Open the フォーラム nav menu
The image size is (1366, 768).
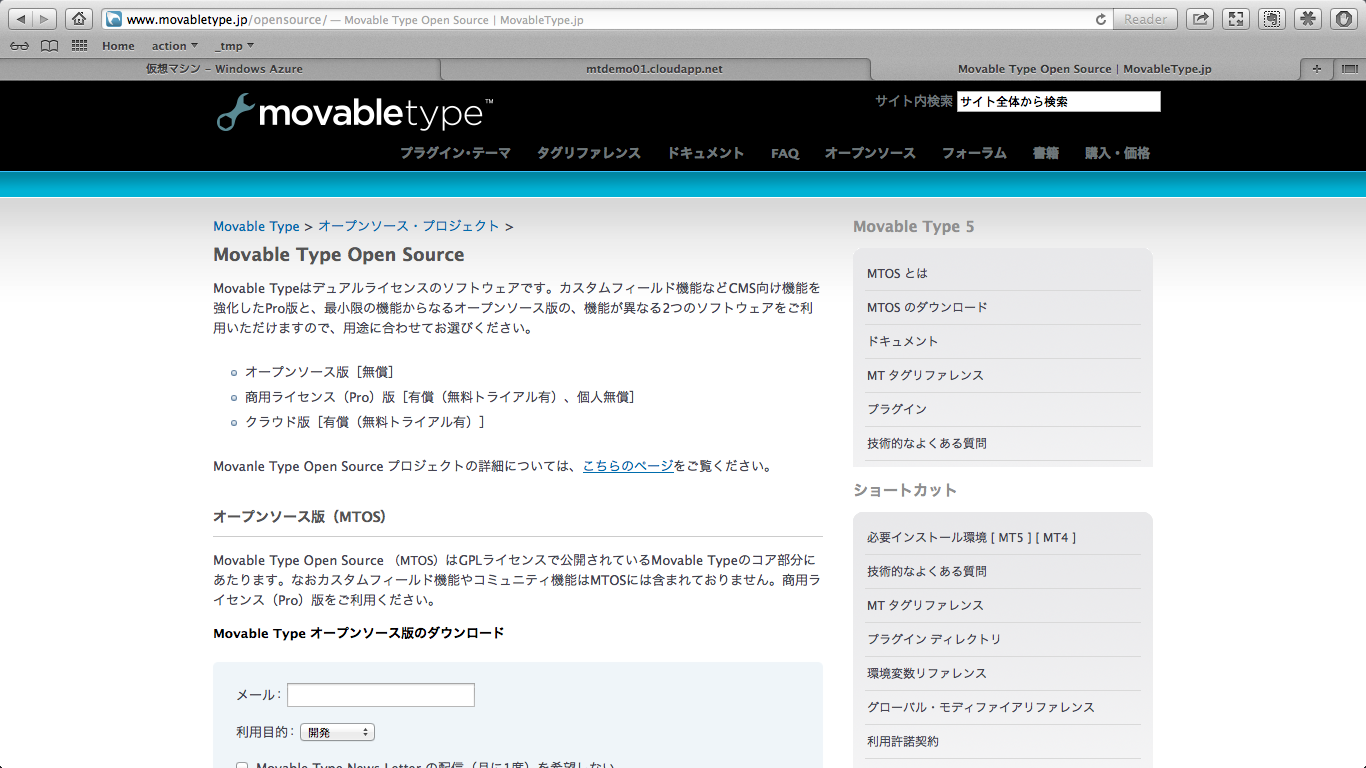(x=974, y=153)
